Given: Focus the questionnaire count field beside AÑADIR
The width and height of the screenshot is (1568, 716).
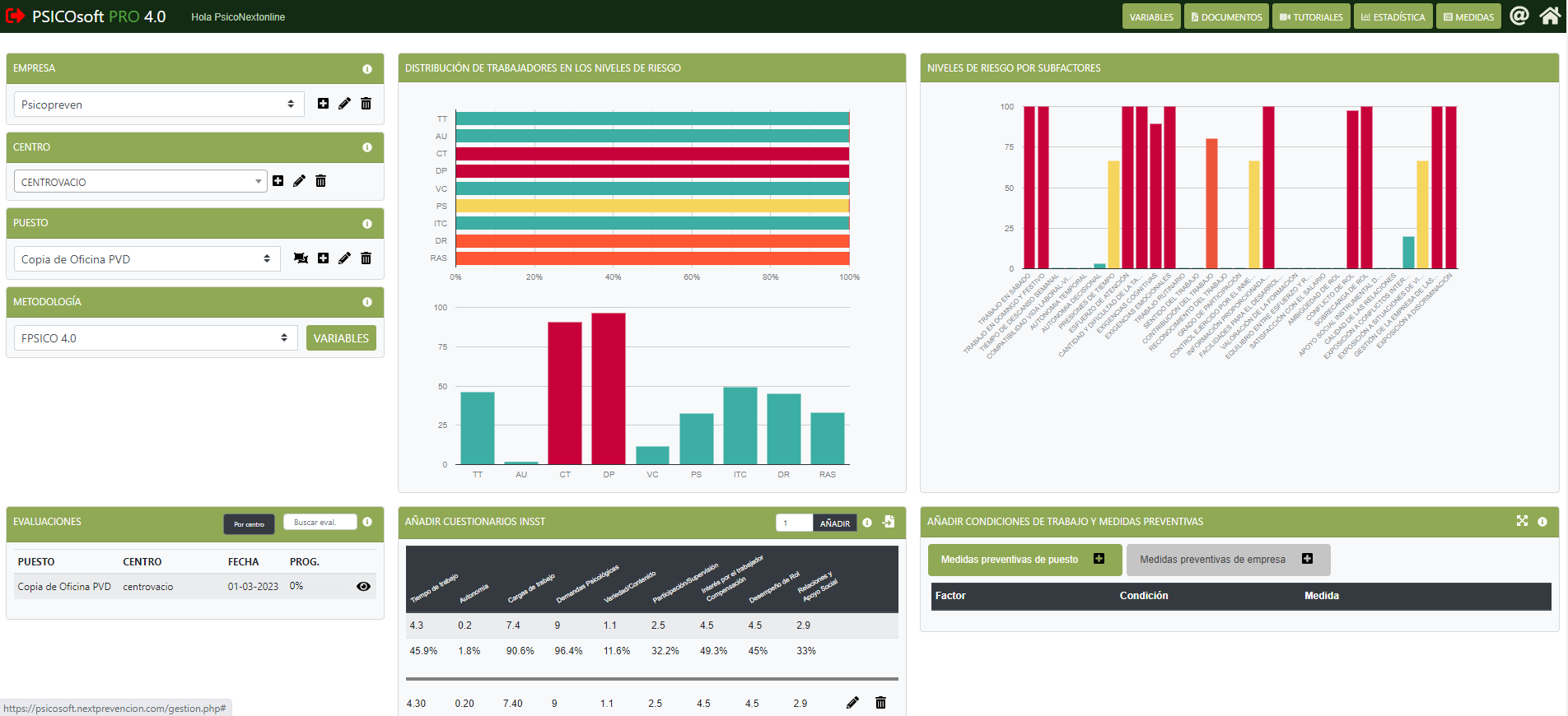Looking at the screenshot, I should [x=795, y=523].
